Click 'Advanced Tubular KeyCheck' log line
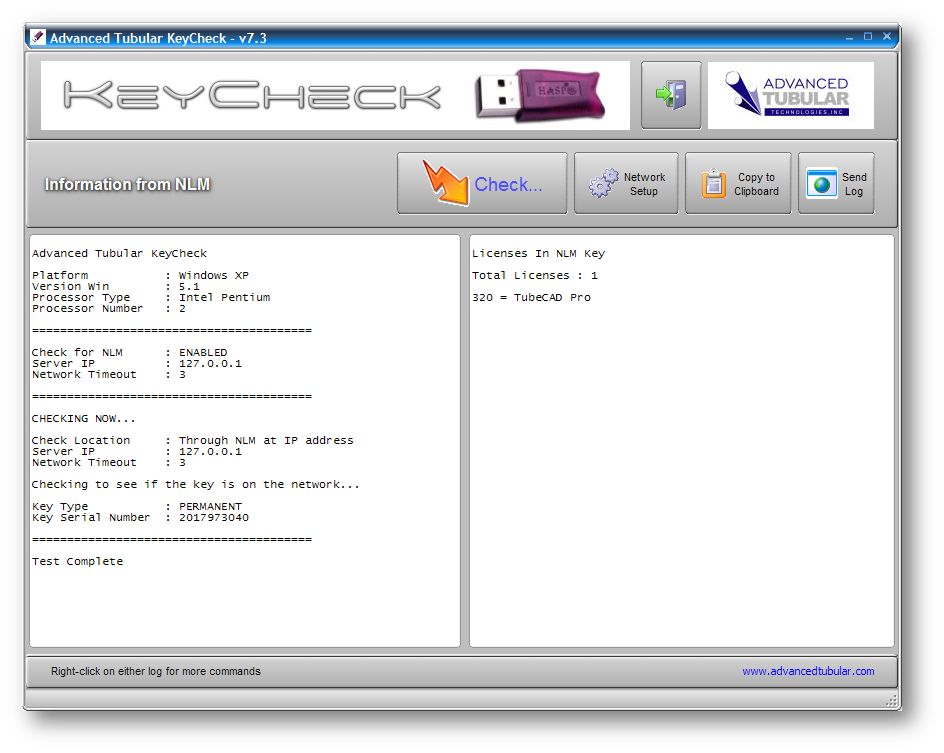Viewport: 944px width, 753px height. coord(119,253)
